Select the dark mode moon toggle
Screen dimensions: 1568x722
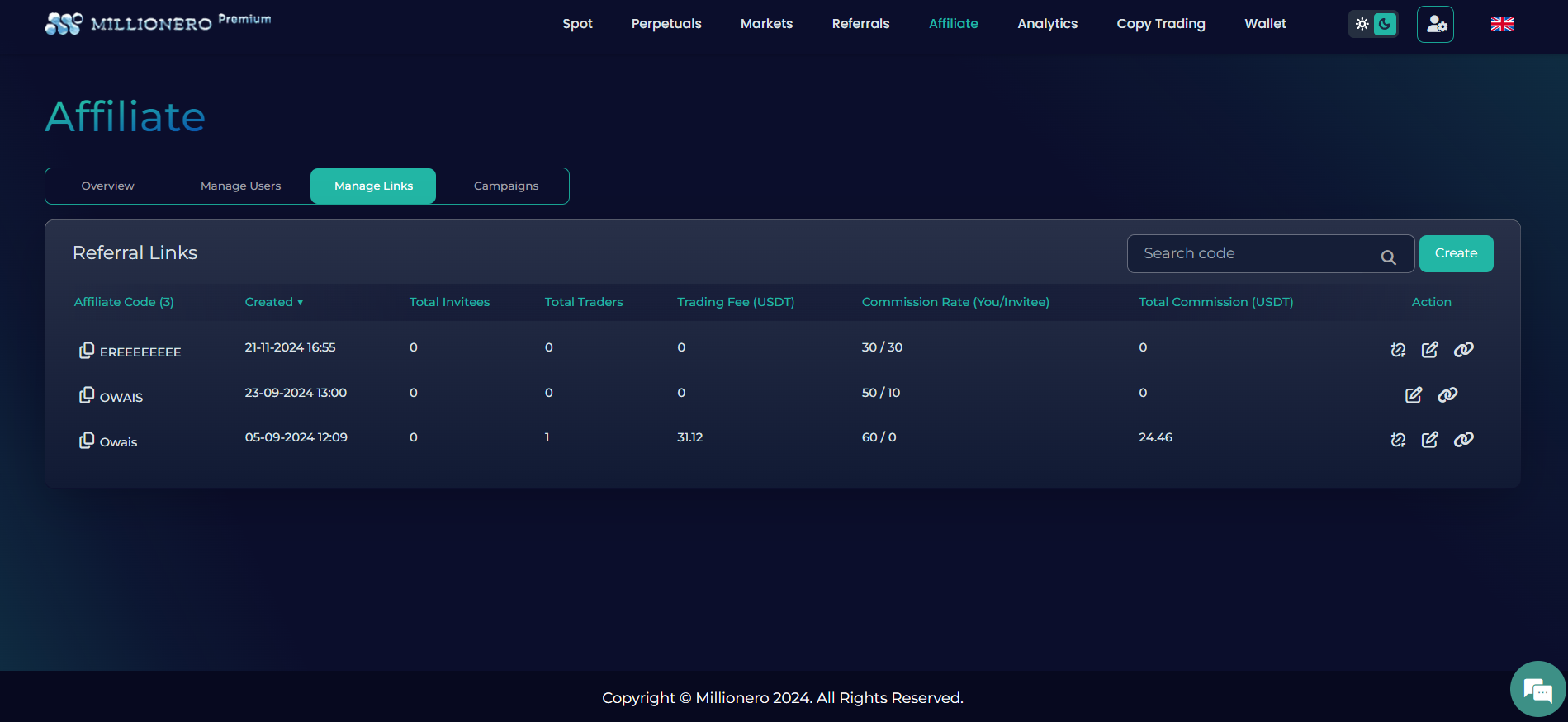tap(1385, 24)
